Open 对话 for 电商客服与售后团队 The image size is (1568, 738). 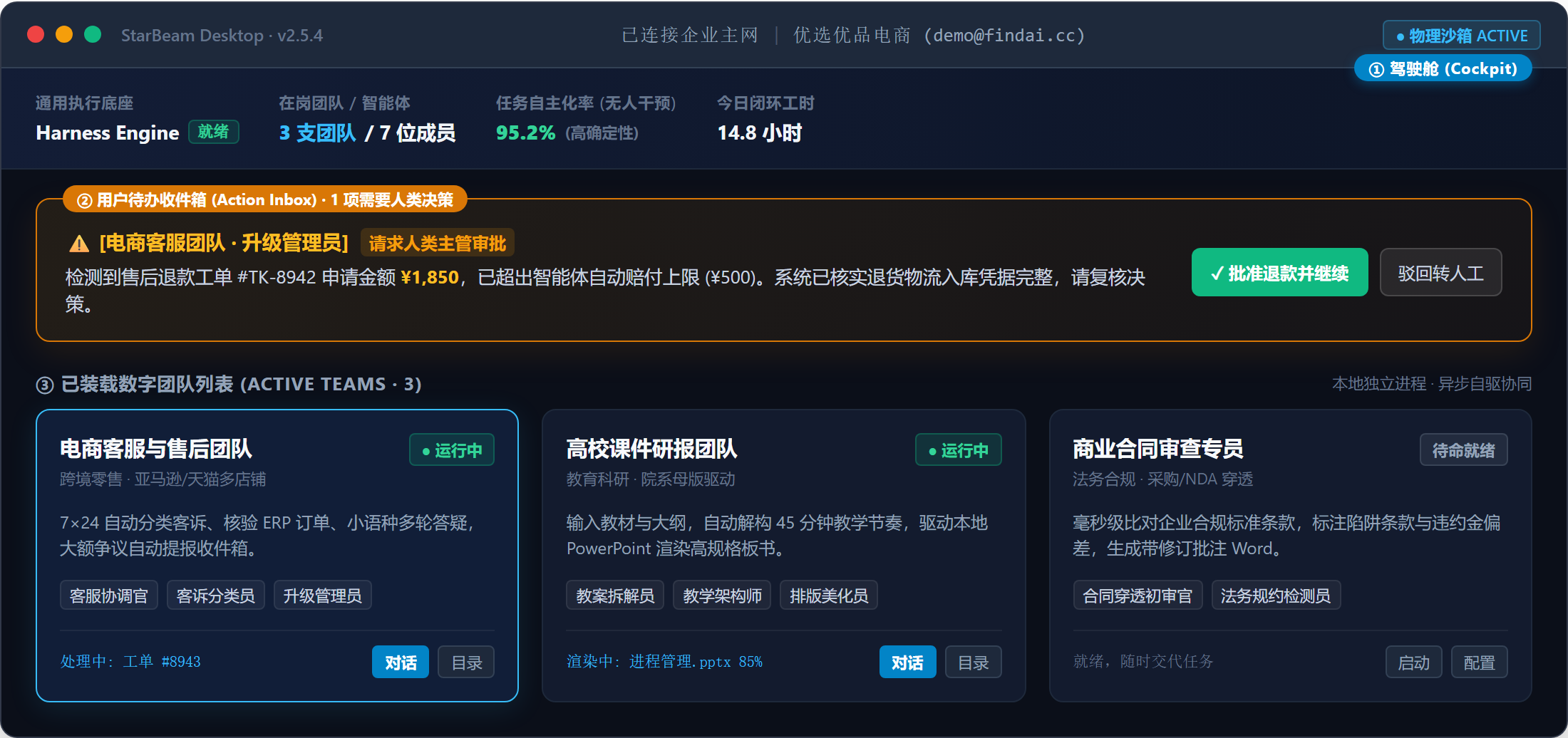(400, 662)
